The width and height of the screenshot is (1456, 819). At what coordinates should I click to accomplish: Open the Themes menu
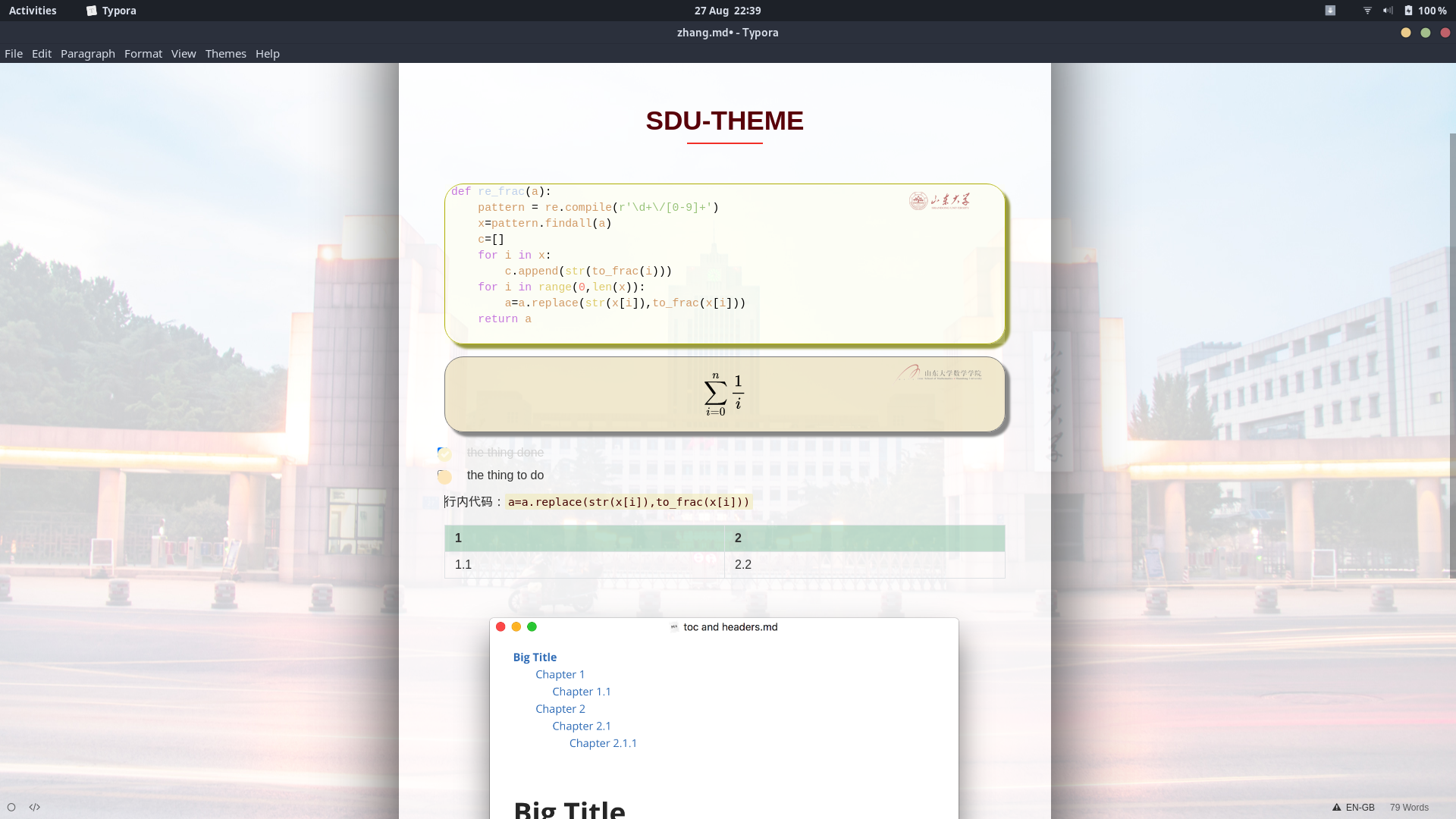pyautogui.click(x=225, y=54)
